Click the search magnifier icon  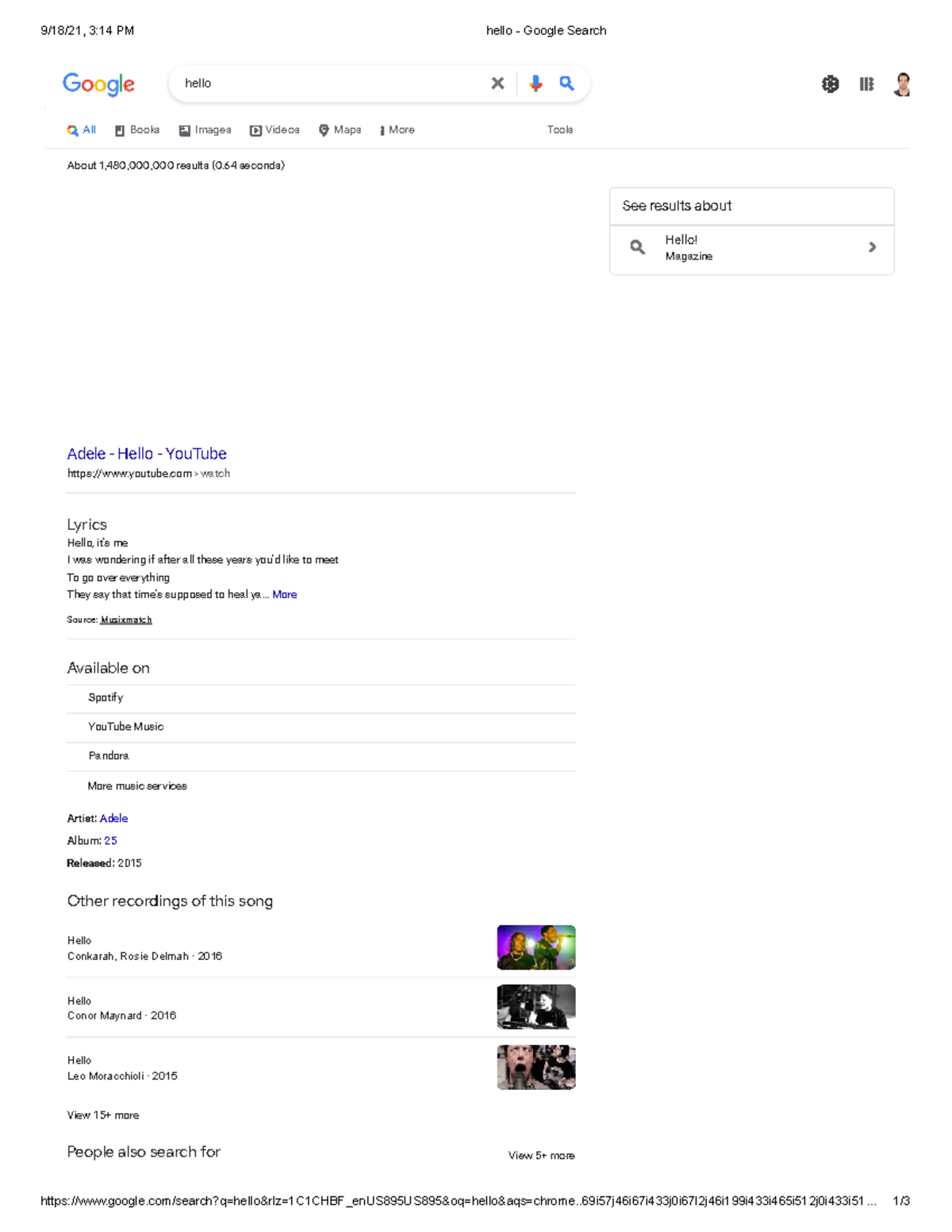(566, 83)
